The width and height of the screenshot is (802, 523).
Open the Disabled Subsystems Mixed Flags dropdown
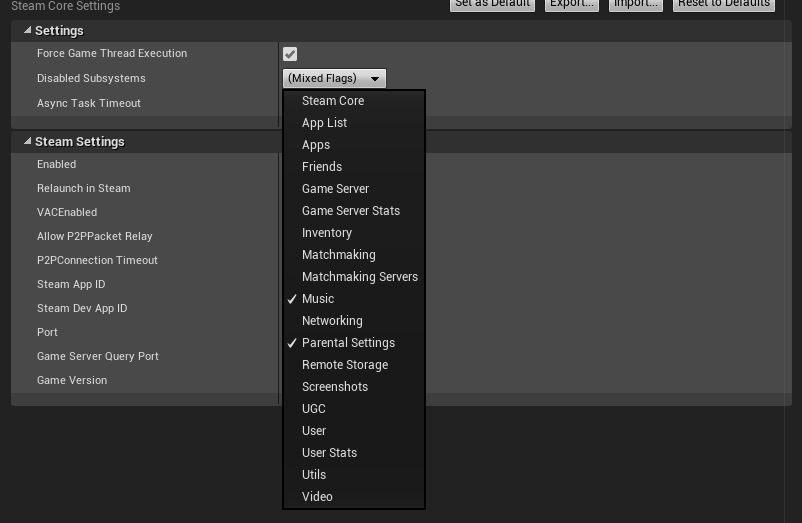[334, 78]
